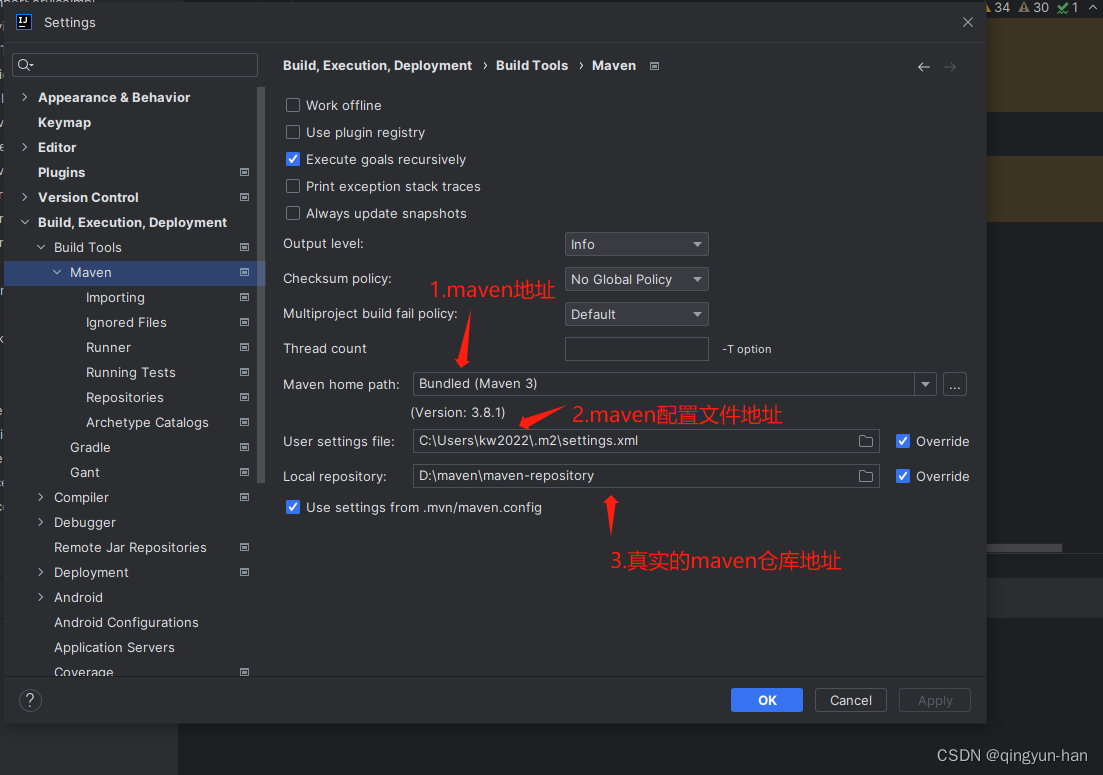1103x775 pixels.
Task: Click the Apply button
Action: tap(935, 700)
